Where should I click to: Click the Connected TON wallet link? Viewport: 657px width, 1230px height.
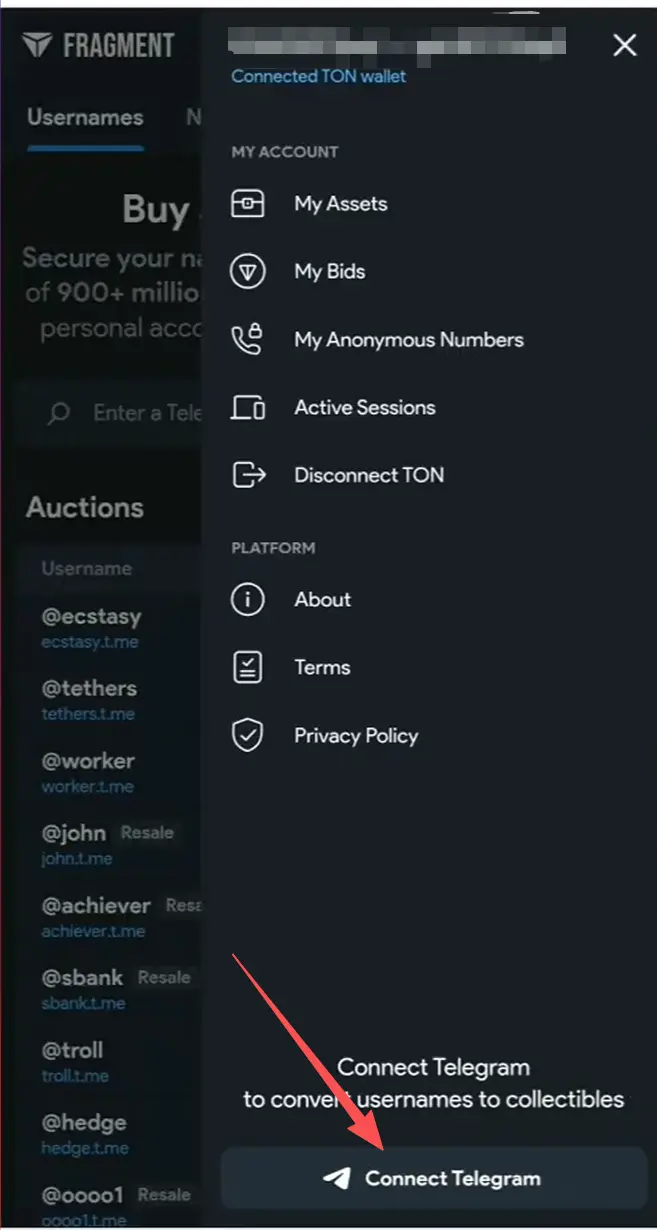(318, 76)
